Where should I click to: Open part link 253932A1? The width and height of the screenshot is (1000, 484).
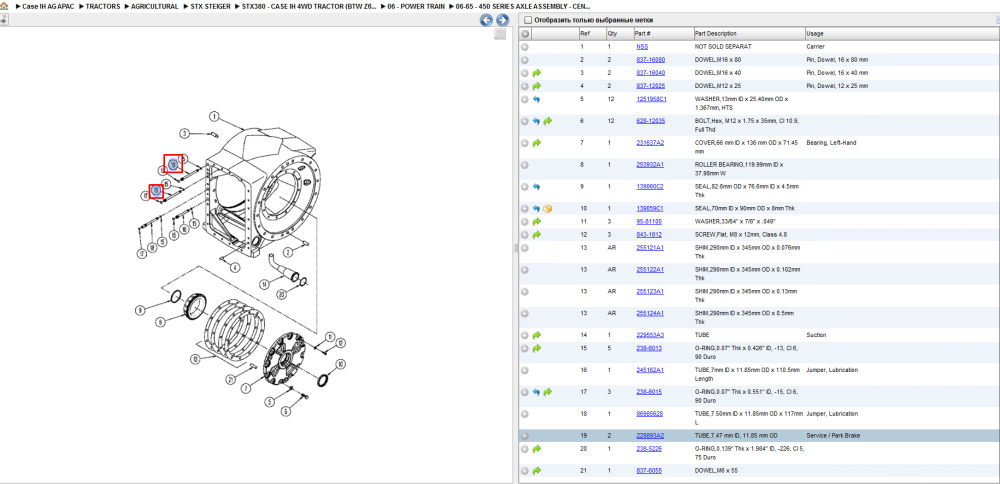coord(649,165)
